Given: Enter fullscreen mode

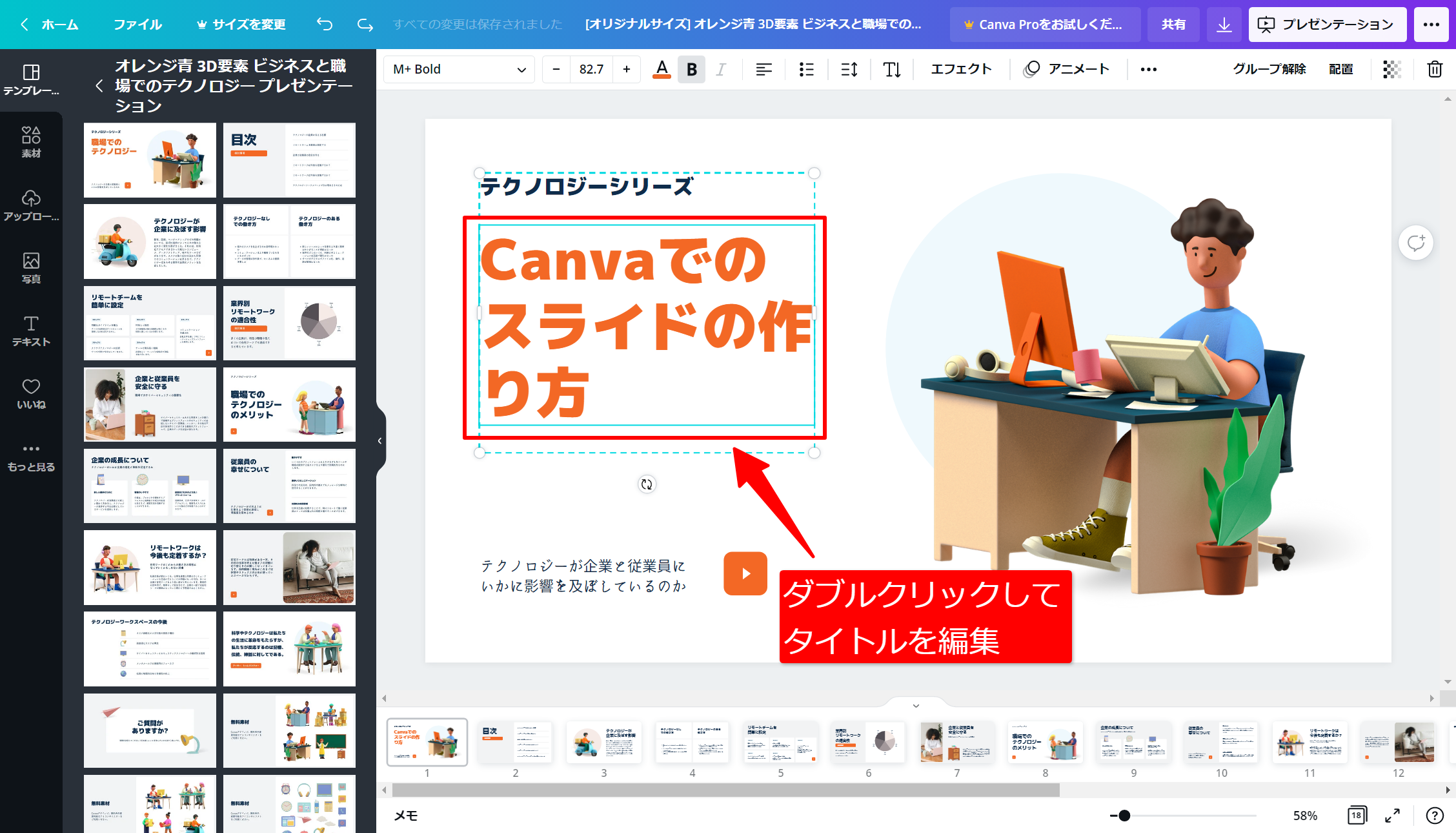Looking at the screenshot, I should click(1393, 816).
